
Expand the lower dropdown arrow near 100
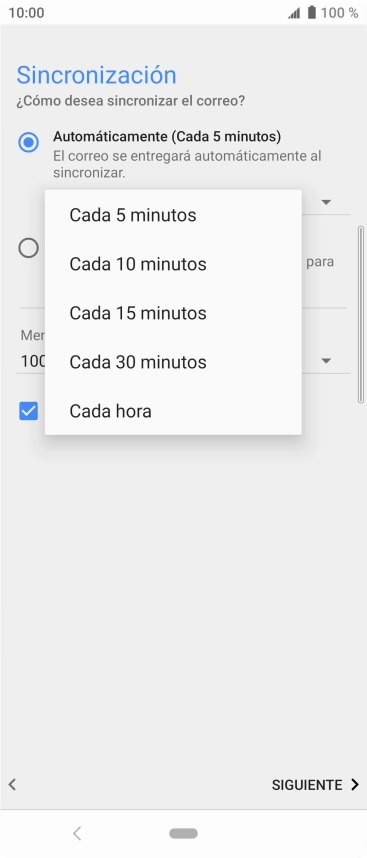[x=326, y=361]
